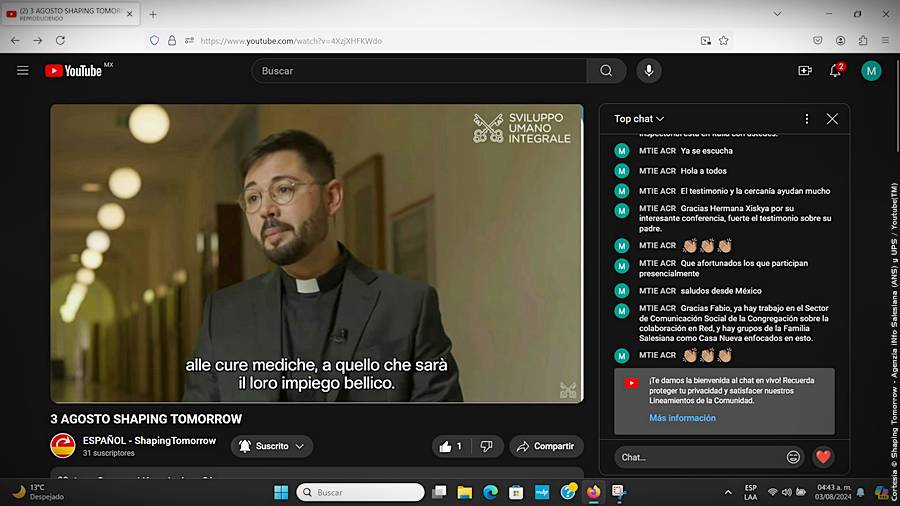Show site security padlock info
Viewport: 900px width, 506px height.
click(172, 41)
